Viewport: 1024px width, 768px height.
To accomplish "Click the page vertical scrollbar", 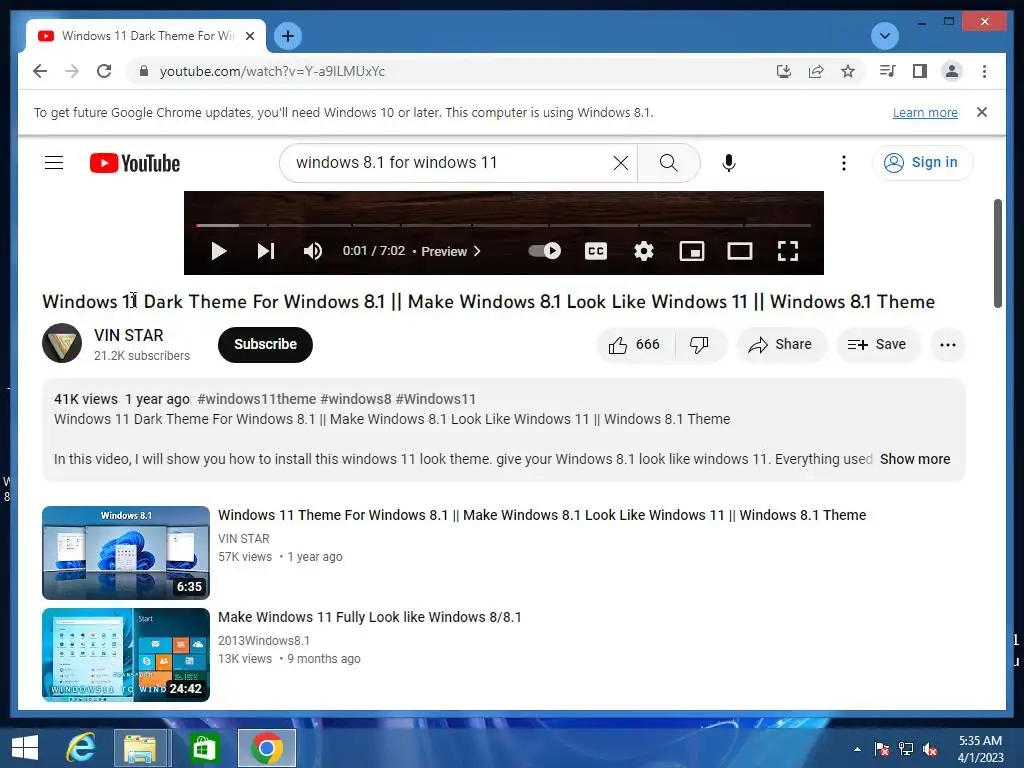I will tap(997, 253).
